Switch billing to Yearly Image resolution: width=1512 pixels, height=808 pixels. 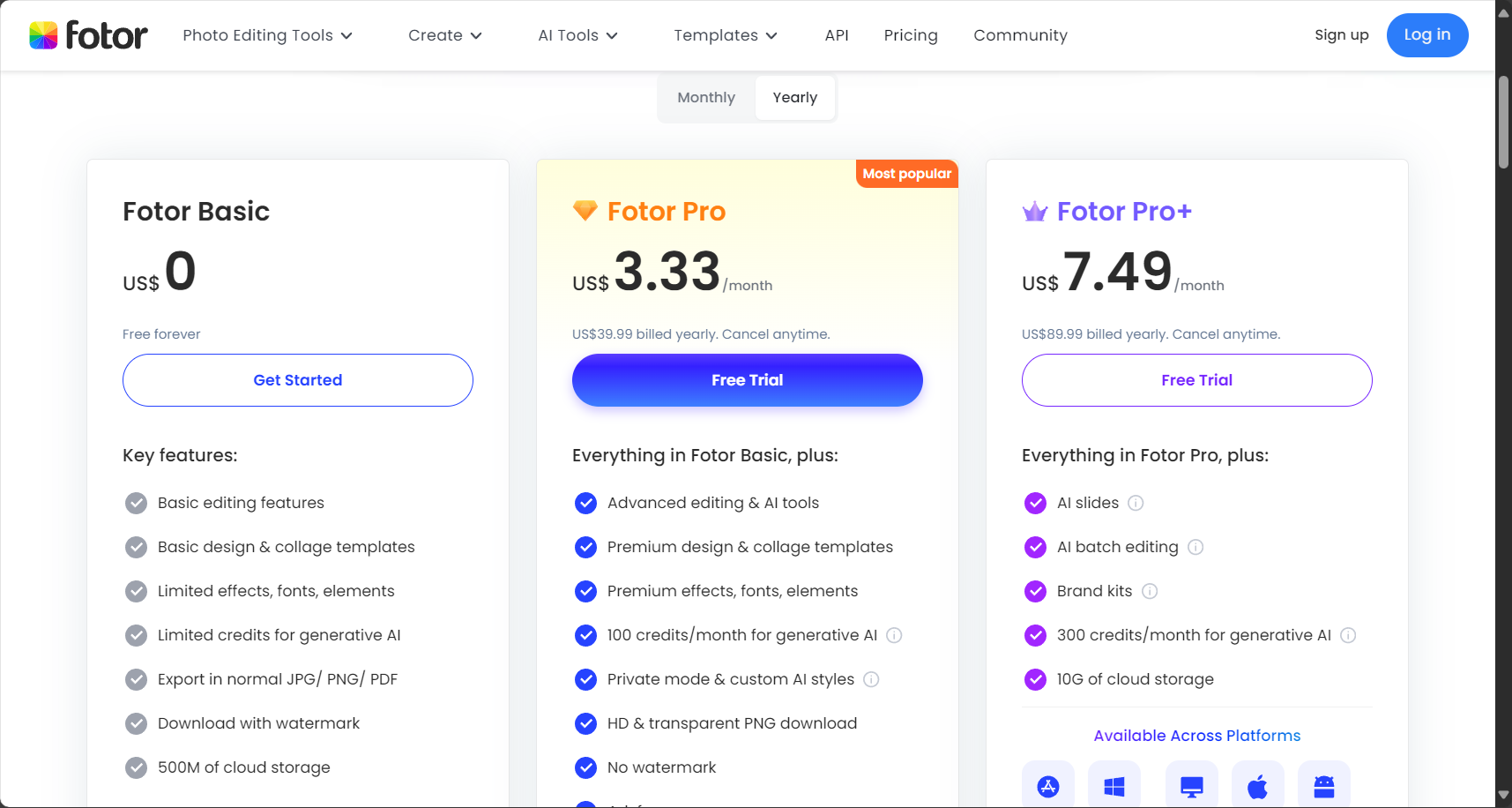pyautogui.click(x=795, y=97)
